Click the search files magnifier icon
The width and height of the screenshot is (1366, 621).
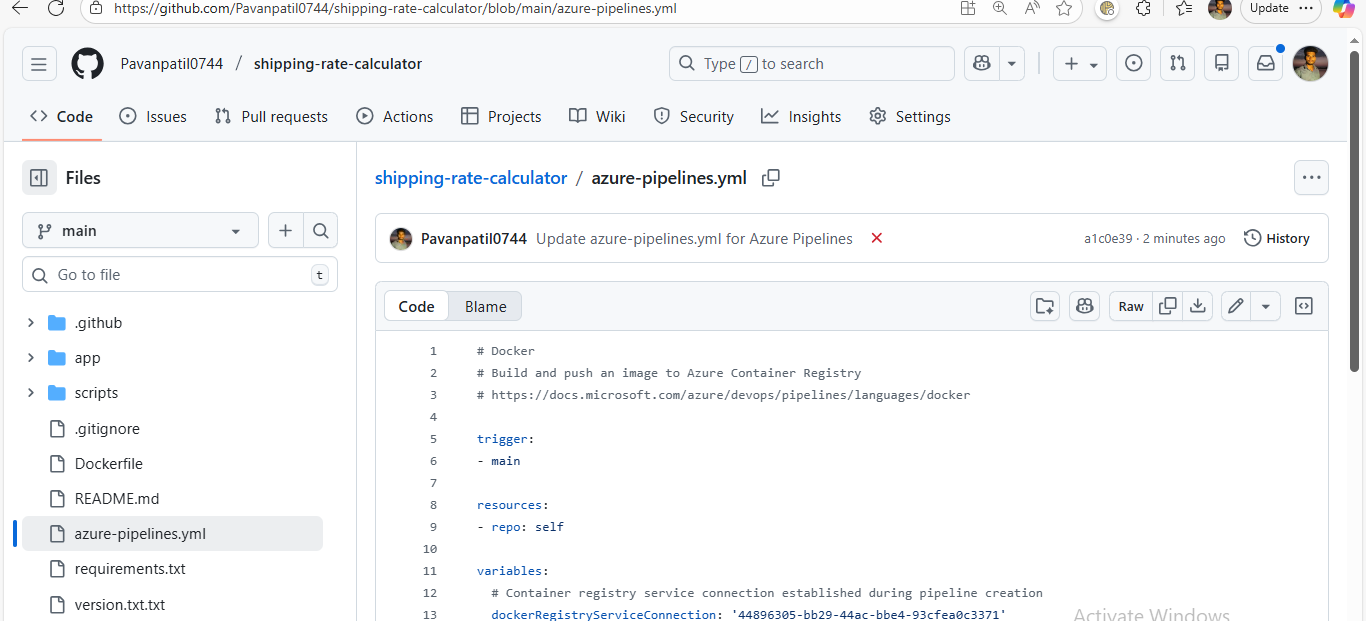tap(320, 231)
